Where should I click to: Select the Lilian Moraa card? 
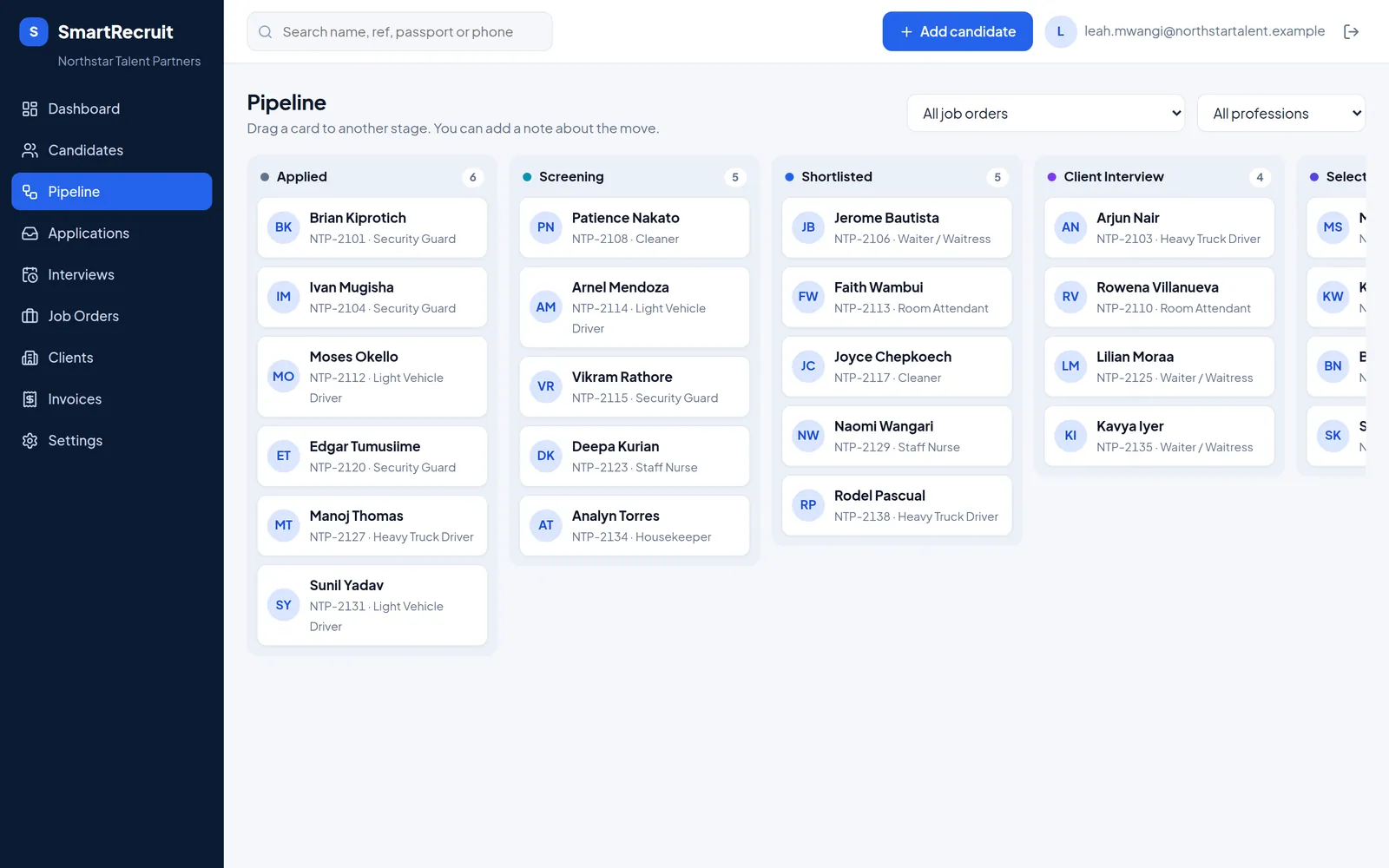click(1159, 366)
